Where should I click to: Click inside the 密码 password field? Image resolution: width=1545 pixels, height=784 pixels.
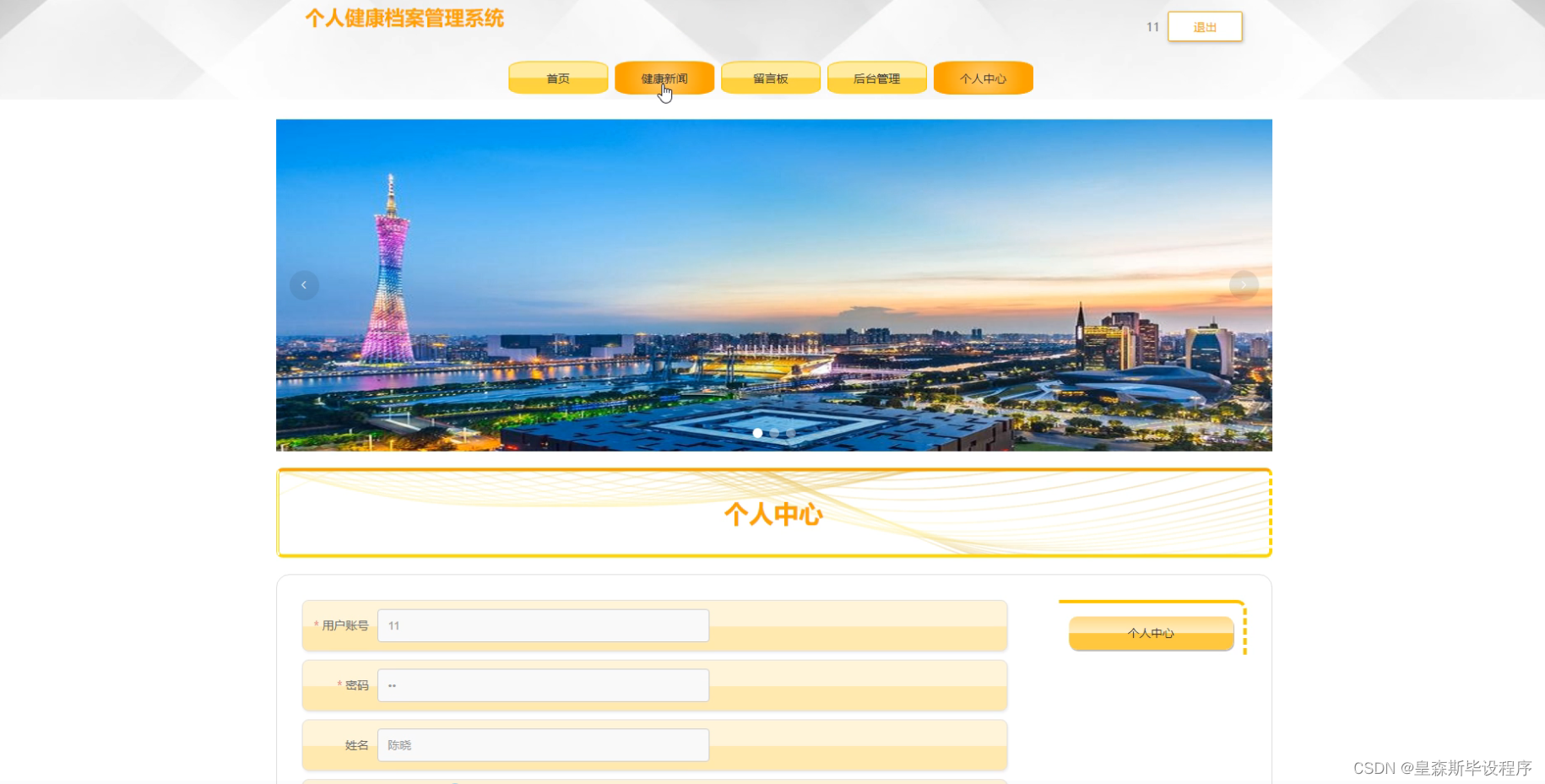pyautogui.click(x=543, y=684)
